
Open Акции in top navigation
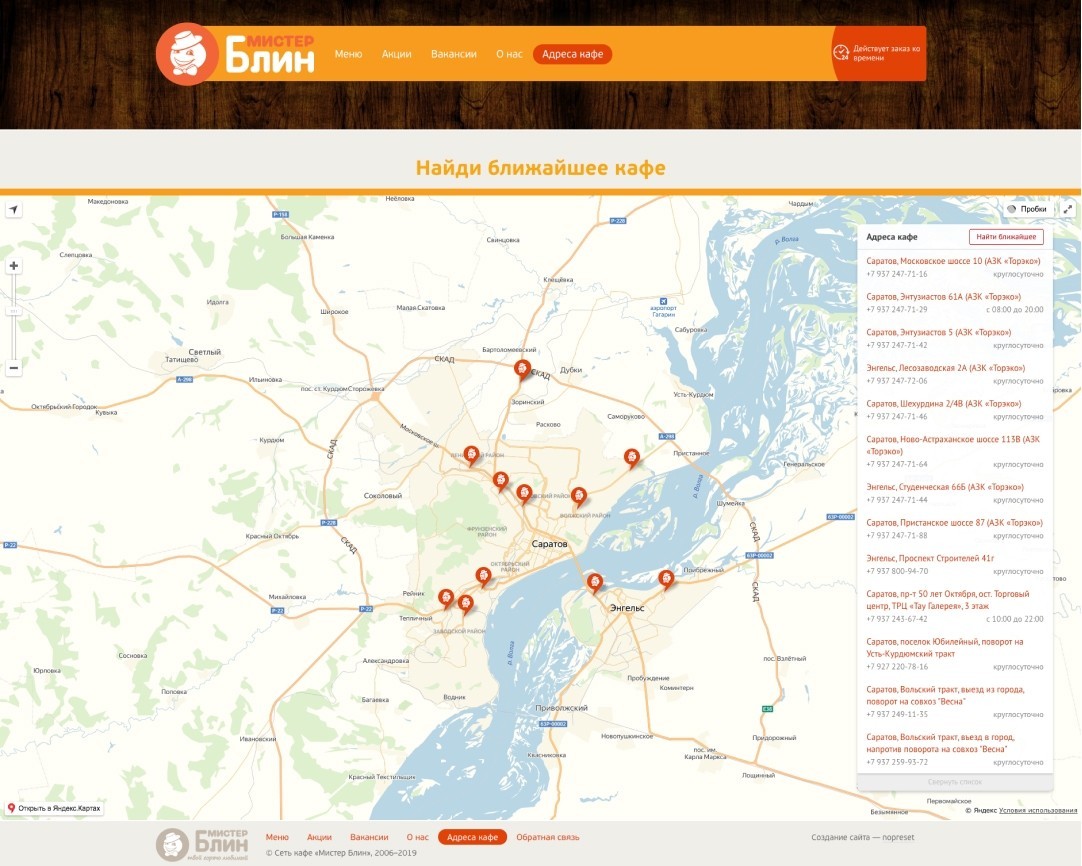396,54
